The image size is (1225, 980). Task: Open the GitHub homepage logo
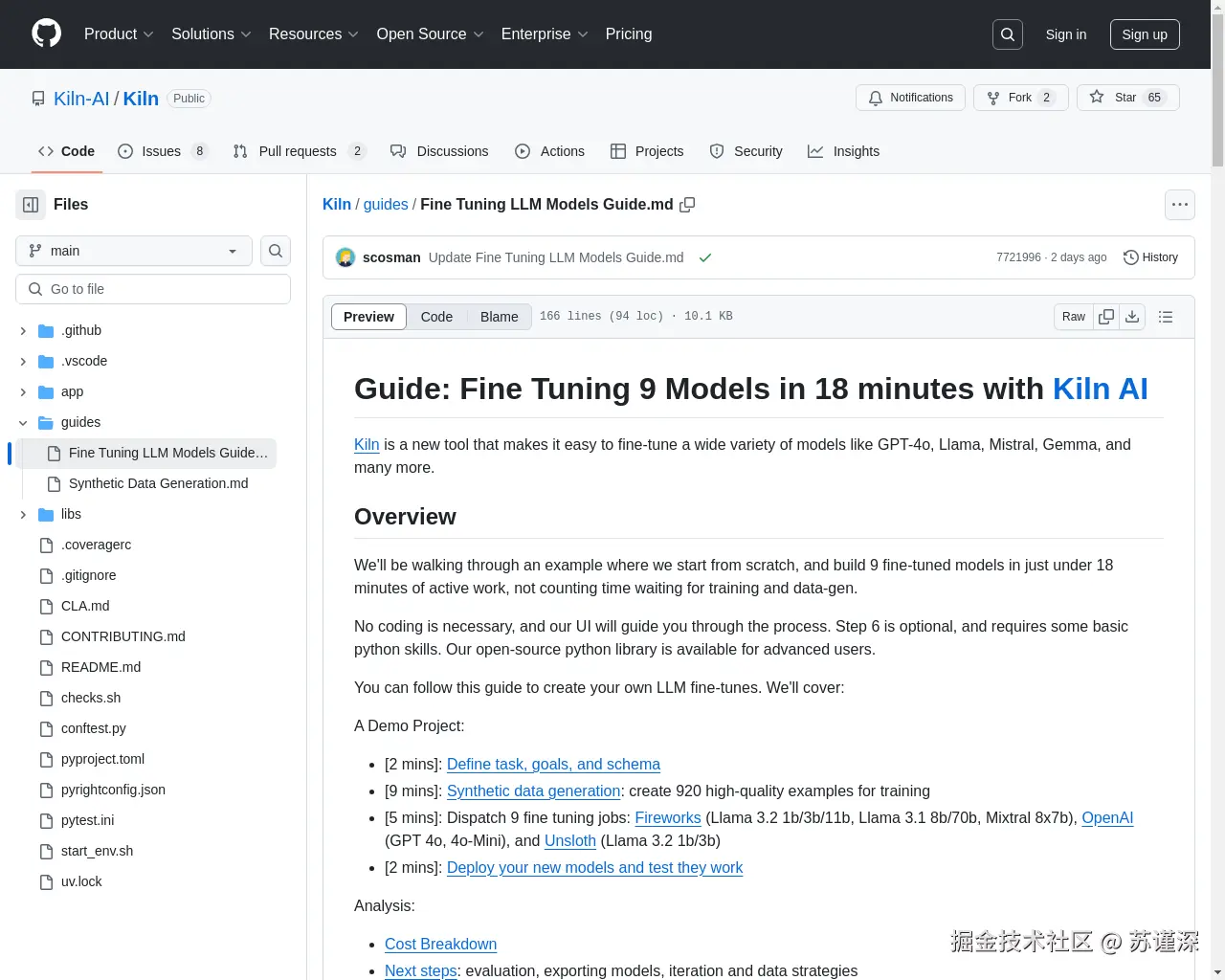(x=46, y=33)
